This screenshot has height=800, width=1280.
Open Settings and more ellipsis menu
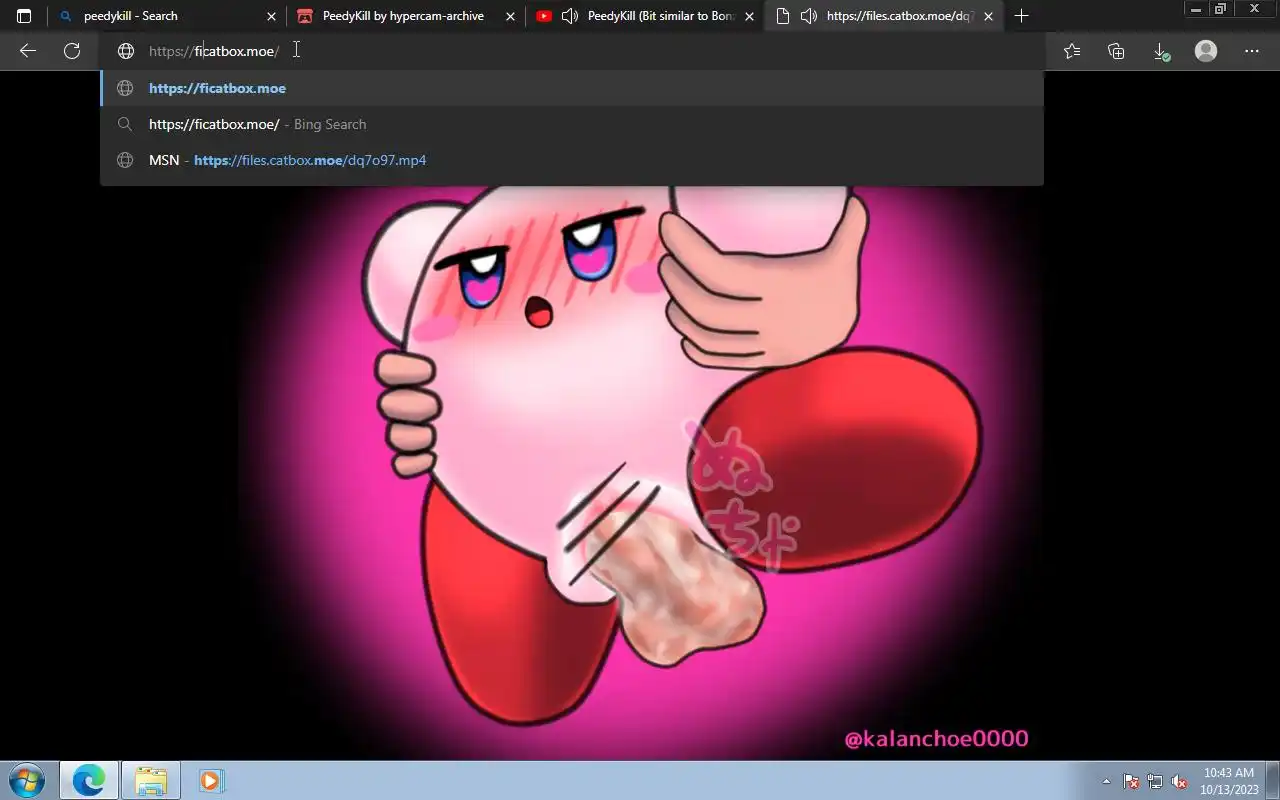click(x=1252, y=51)
